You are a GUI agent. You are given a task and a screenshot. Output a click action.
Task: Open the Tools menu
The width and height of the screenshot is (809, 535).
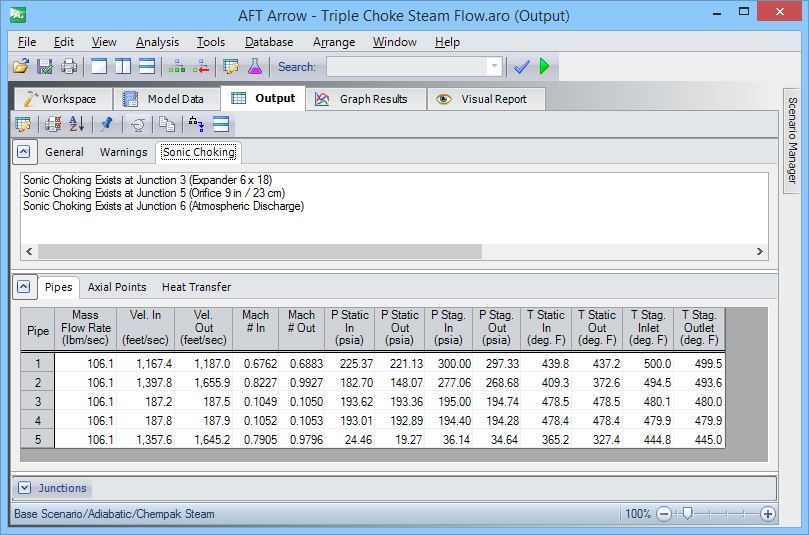click(211, 42)
